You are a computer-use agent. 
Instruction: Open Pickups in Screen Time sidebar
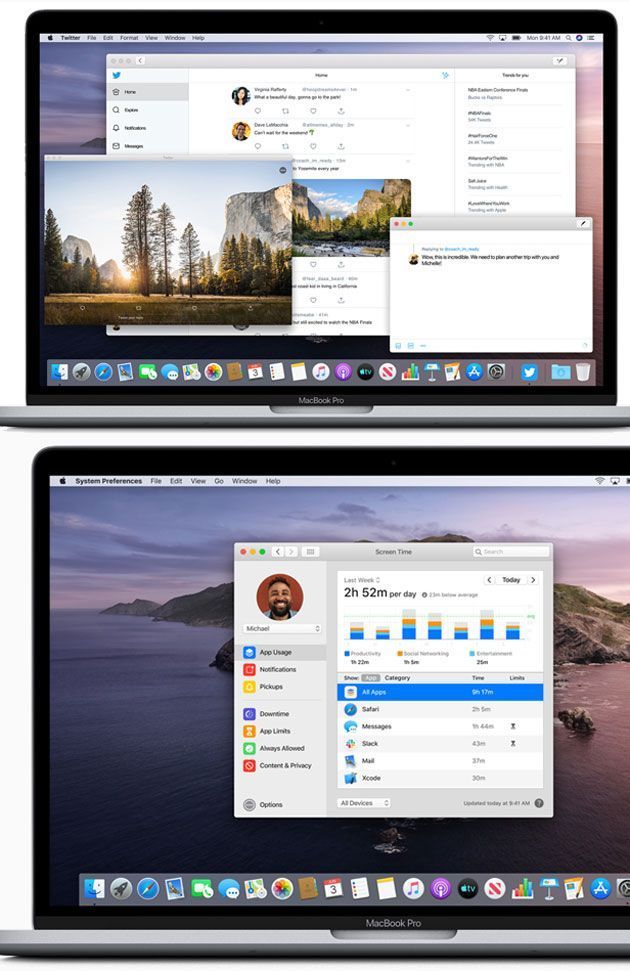[x=270, y=687]
